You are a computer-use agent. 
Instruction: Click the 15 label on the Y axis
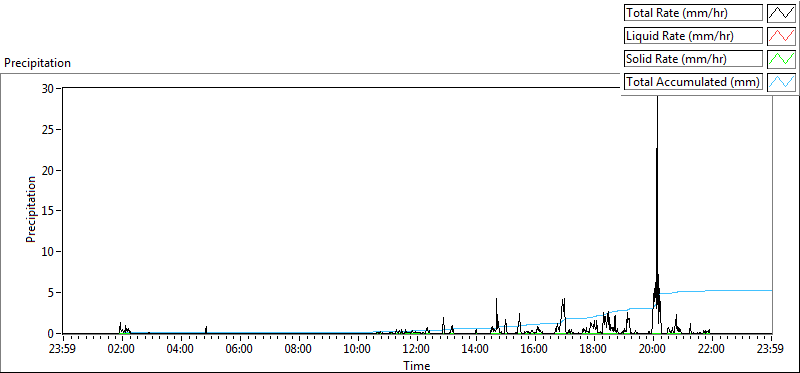tap(48, 211)
